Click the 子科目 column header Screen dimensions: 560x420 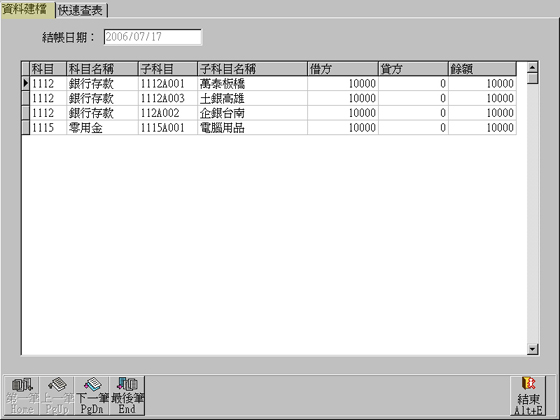[168, 69]
